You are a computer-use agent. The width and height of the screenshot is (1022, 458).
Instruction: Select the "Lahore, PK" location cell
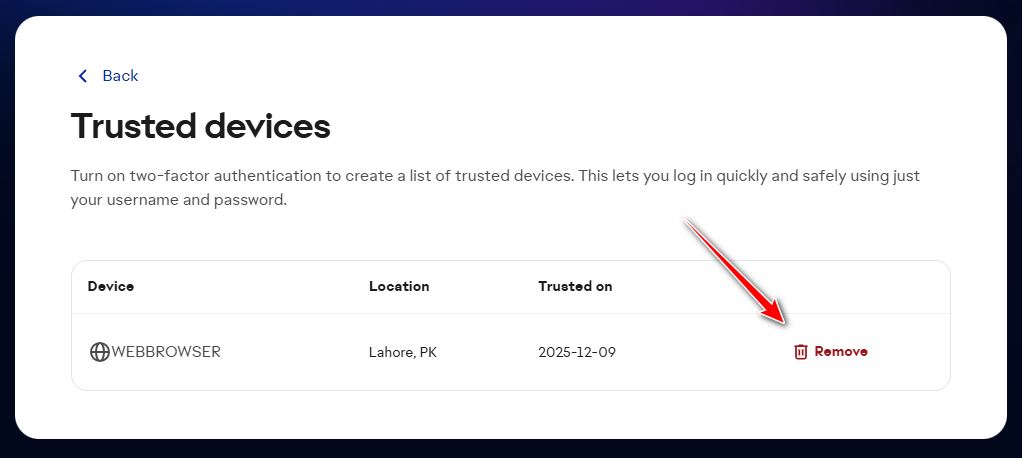pyautogui.click(x=403, y=352)
